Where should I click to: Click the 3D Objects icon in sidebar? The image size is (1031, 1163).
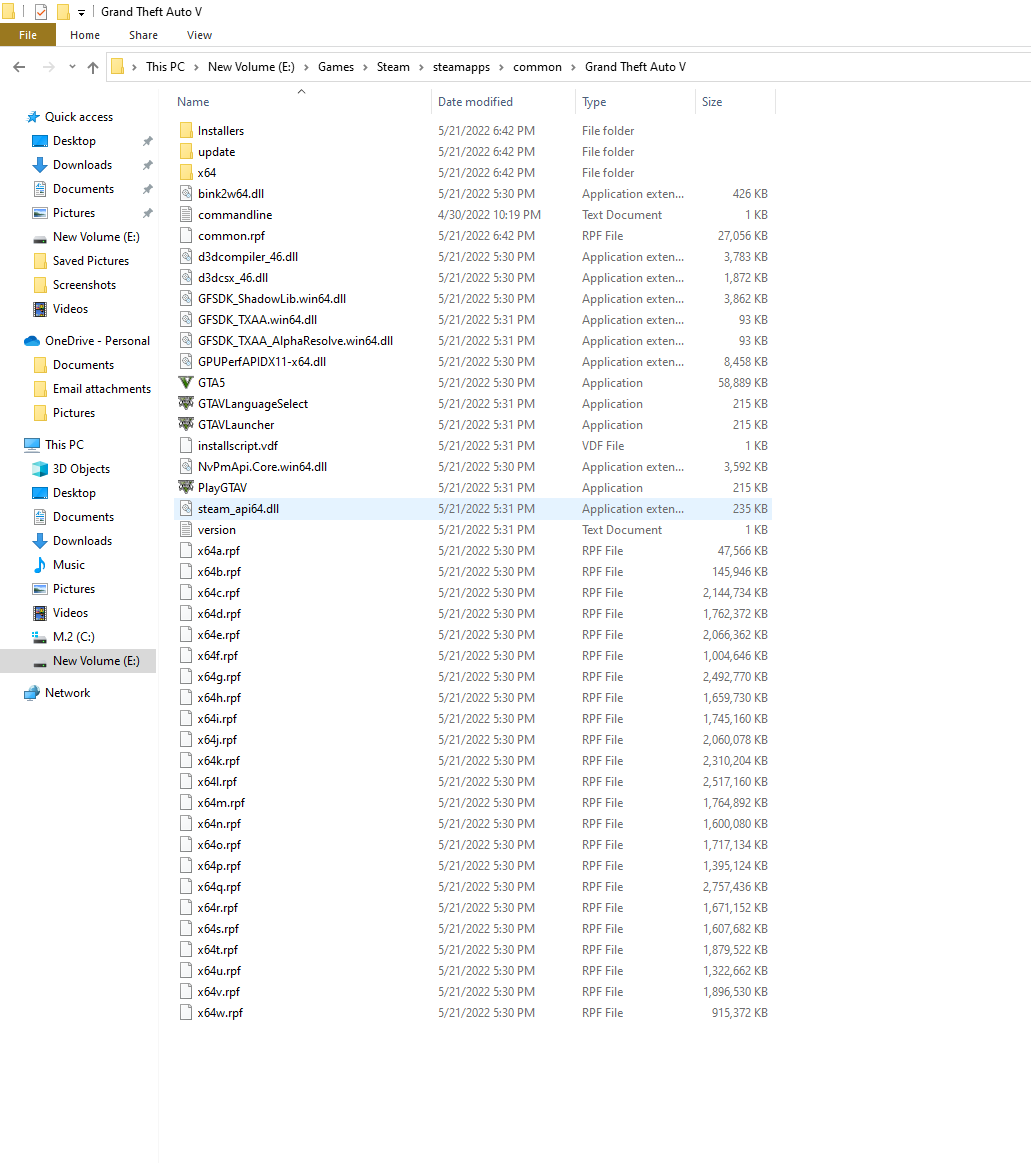(40, 469)
